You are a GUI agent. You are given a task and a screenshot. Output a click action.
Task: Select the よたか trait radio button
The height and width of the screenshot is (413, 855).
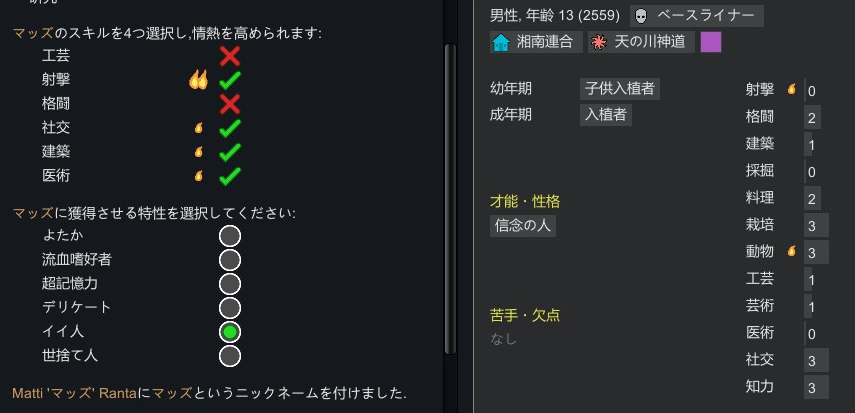[x=230, y=236]
